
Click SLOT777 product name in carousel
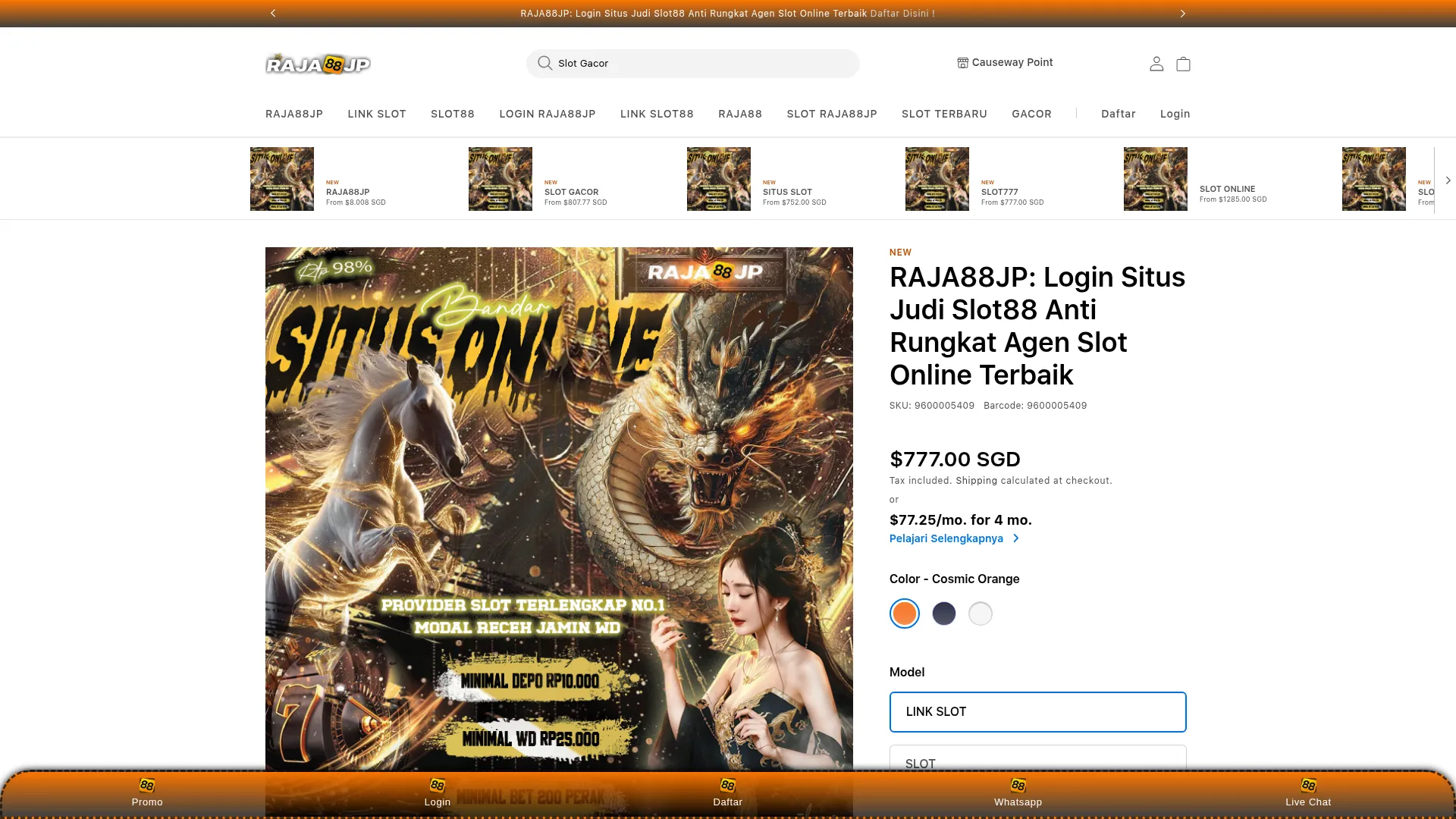coord(999,192)
